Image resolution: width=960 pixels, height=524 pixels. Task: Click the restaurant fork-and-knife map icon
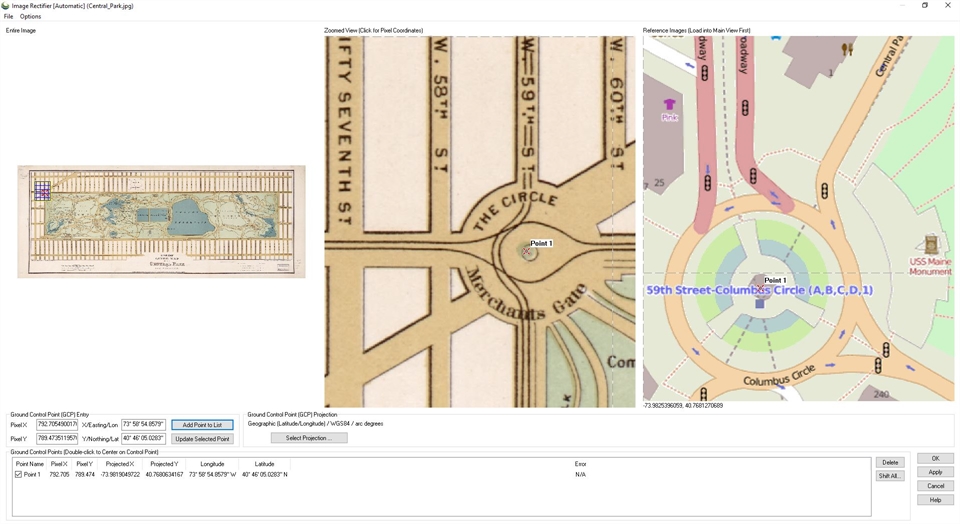(848, 49)
